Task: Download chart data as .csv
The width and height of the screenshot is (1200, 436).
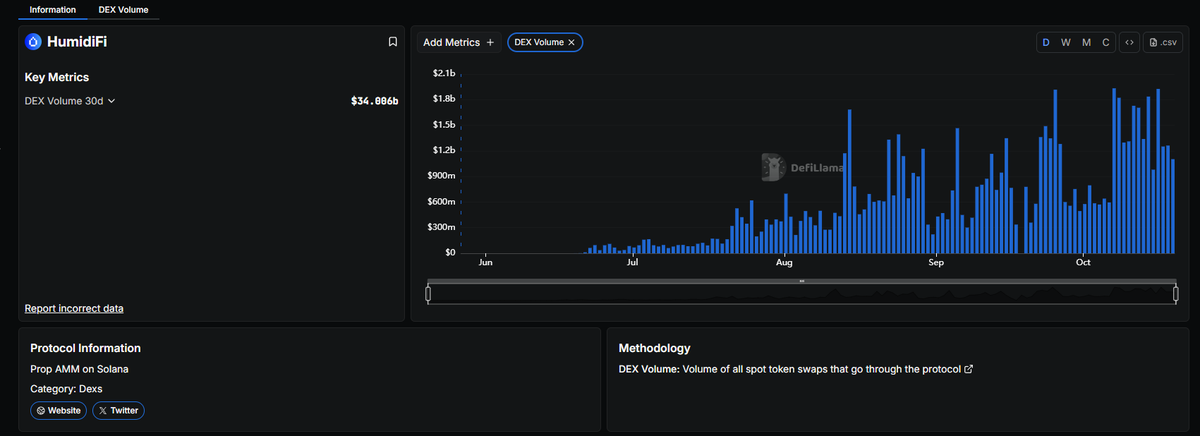Action: click(x=1163, y=42)
